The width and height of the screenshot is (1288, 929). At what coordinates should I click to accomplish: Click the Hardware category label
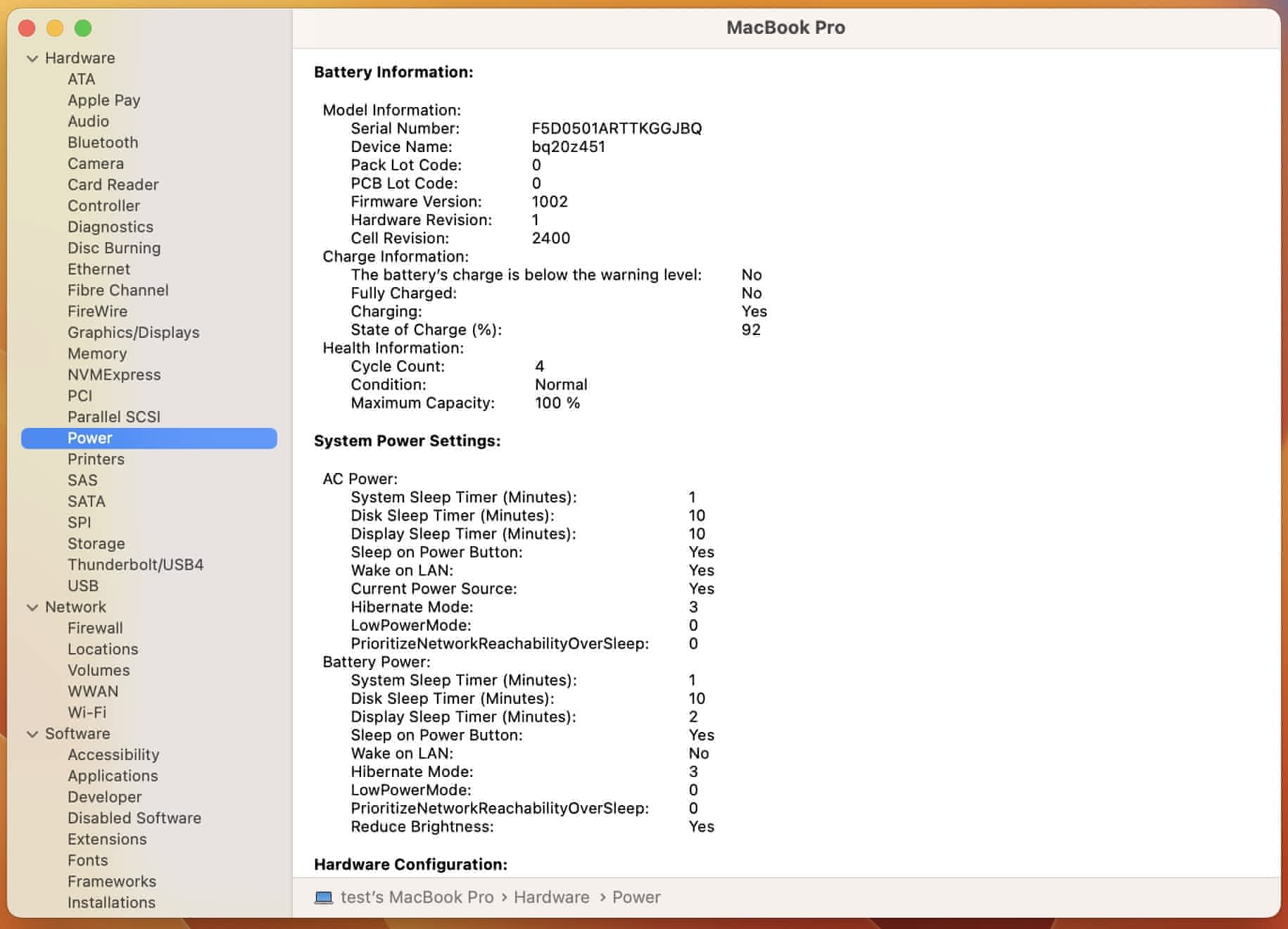coord(80,58)
